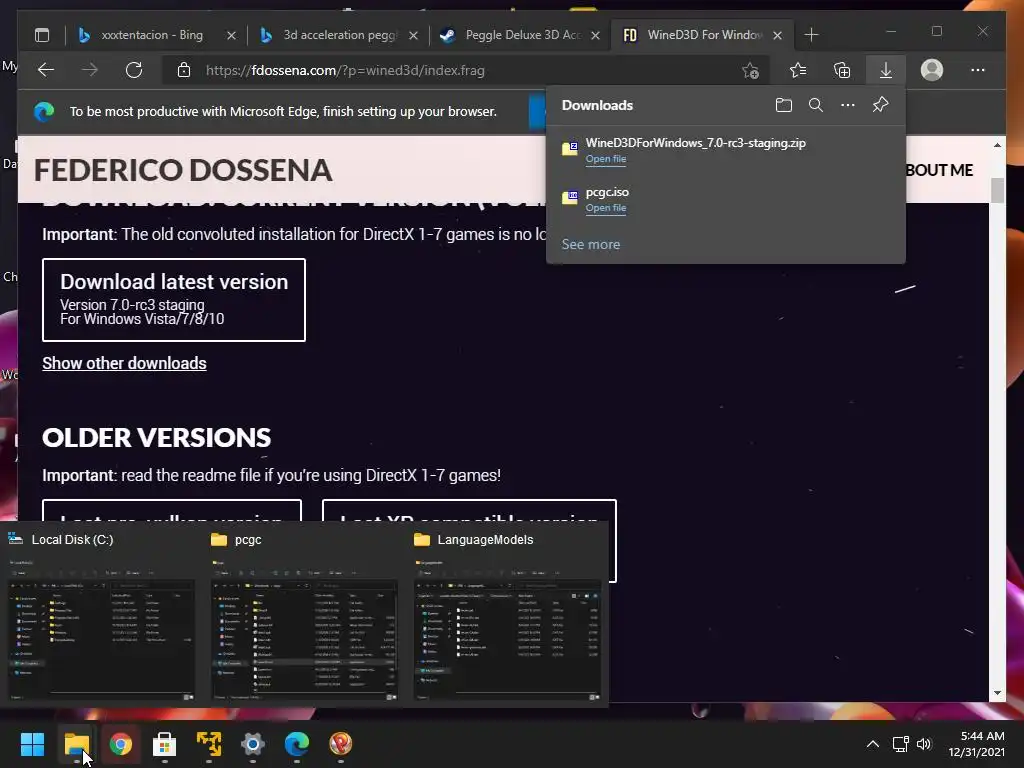Click the address bar URL field
1024x768 pixels.
(x=457, y=71)
